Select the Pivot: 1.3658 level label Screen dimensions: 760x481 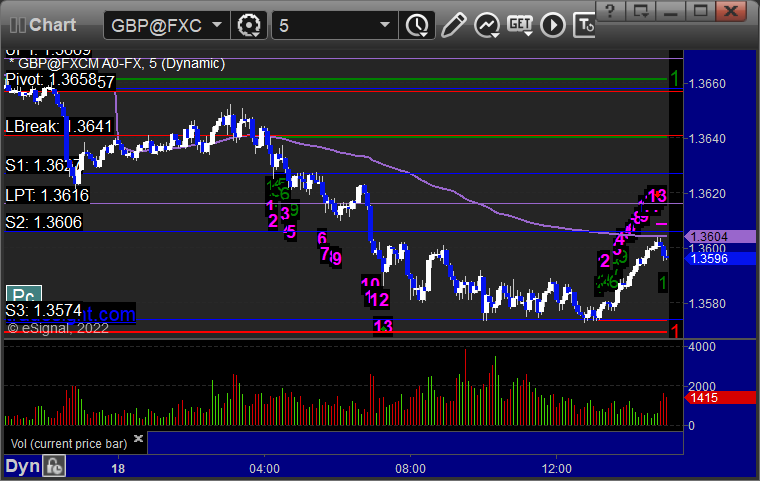51,80
